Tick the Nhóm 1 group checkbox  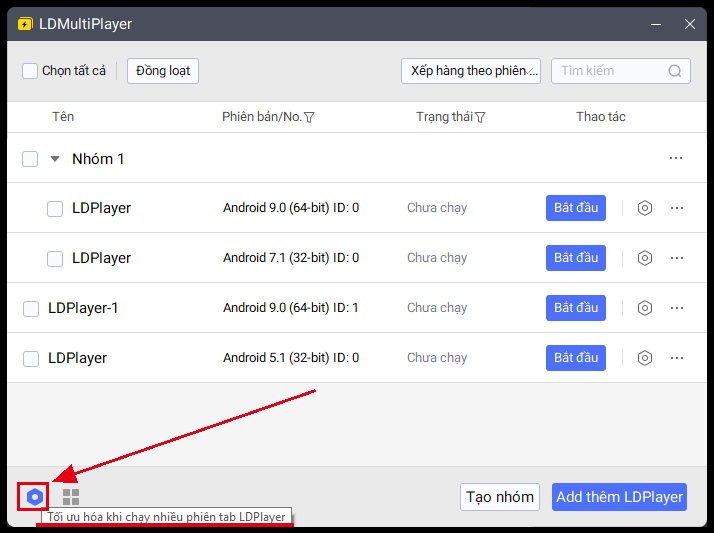[30, 159]
